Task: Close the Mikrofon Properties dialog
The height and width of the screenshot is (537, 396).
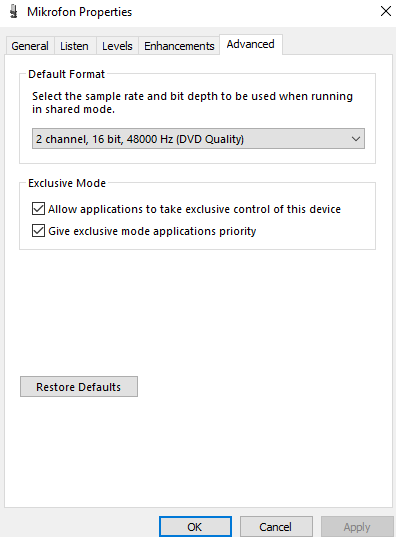Action: (x=386, y=11)
